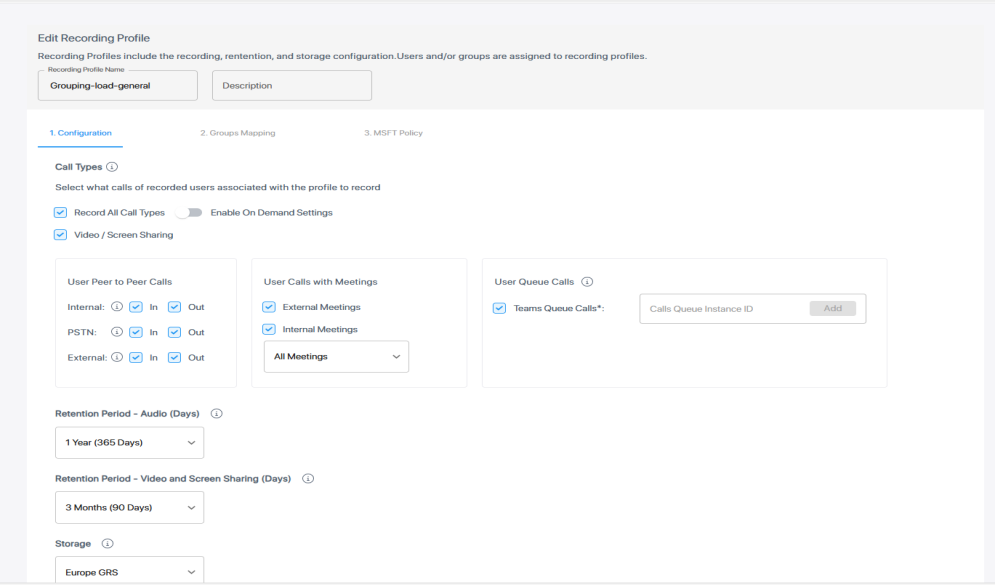The width and height of the screenshot is (995, 585).
Task: Click info icon next to Internal label
Action: coord(117,307)
